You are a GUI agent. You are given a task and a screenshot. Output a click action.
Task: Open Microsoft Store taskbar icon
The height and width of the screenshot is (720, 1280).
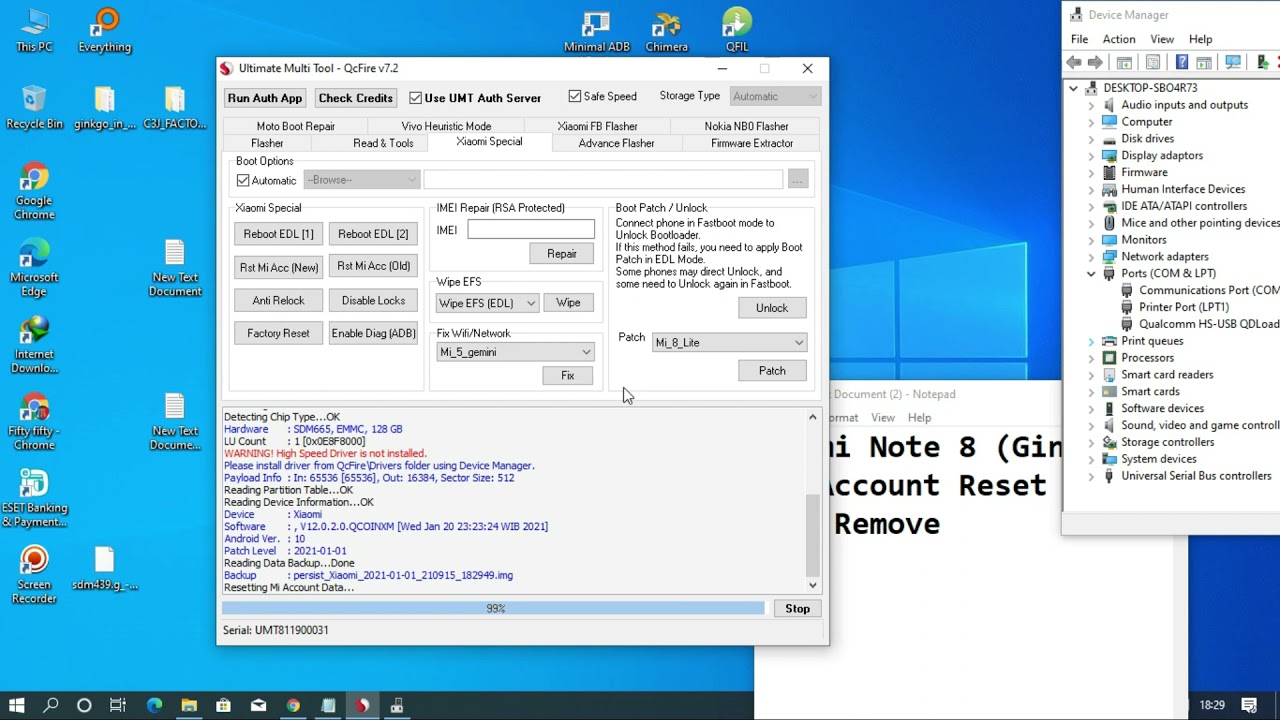coord(224,705)
